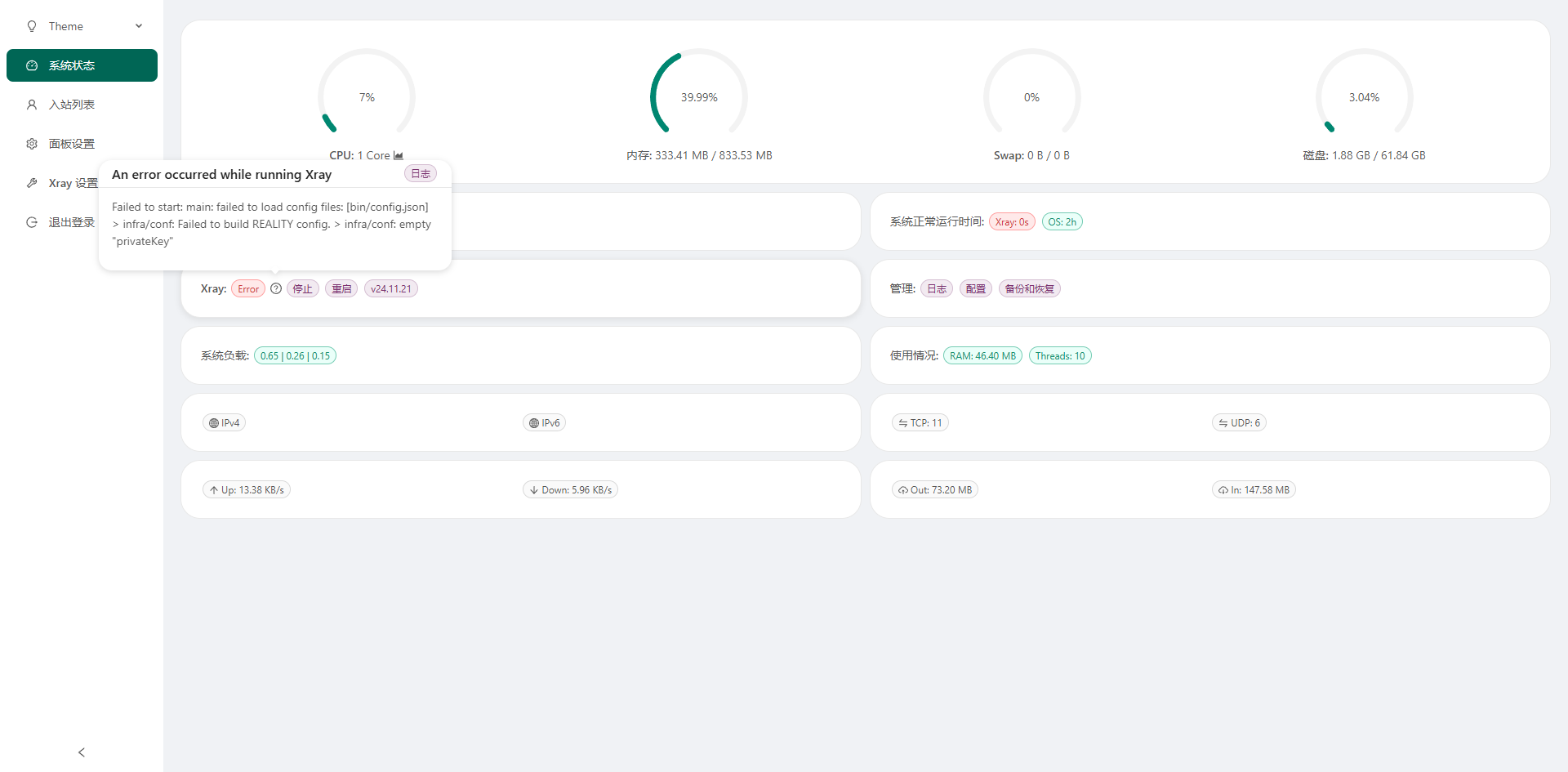The width and height of the screenshot is (1568, 772).
Task: Click the Swap: 0 B / 0 B label
Action: (x=1031, y=155)
